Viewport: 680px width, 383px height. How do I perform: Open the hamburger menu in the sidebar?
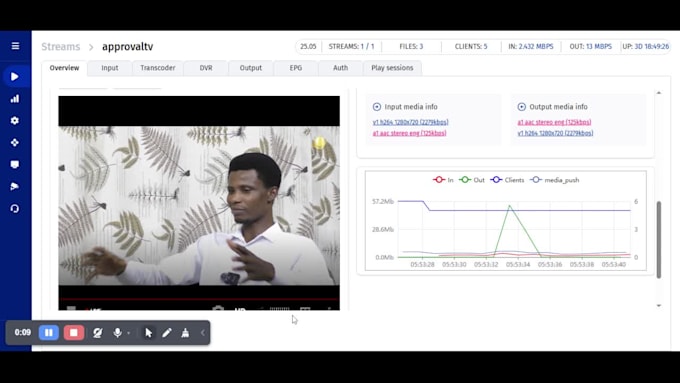pyautogui.click(x=15, y=46)
